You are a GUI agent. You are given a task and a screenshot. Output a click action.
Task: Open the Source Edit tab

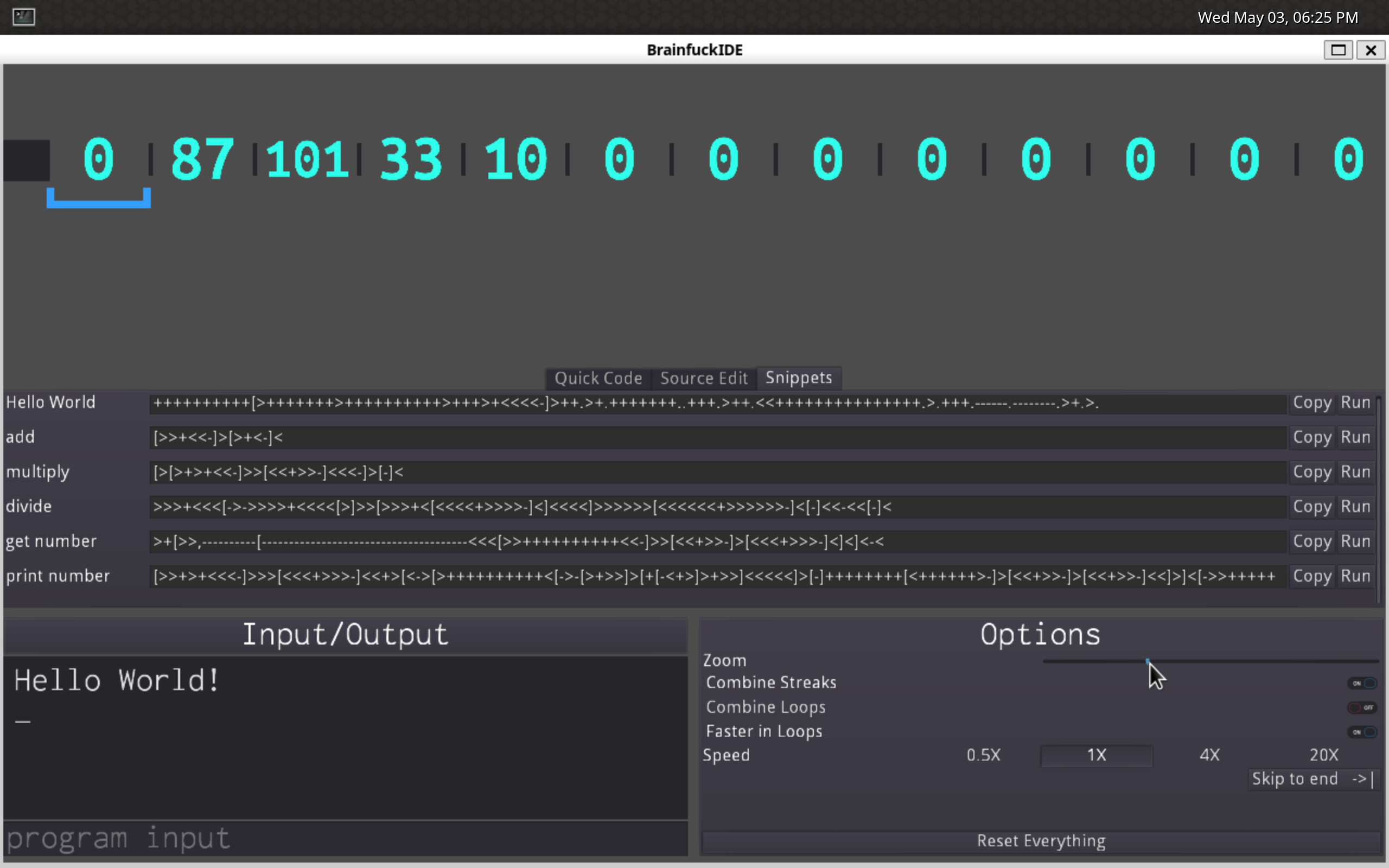click(704, 378)
